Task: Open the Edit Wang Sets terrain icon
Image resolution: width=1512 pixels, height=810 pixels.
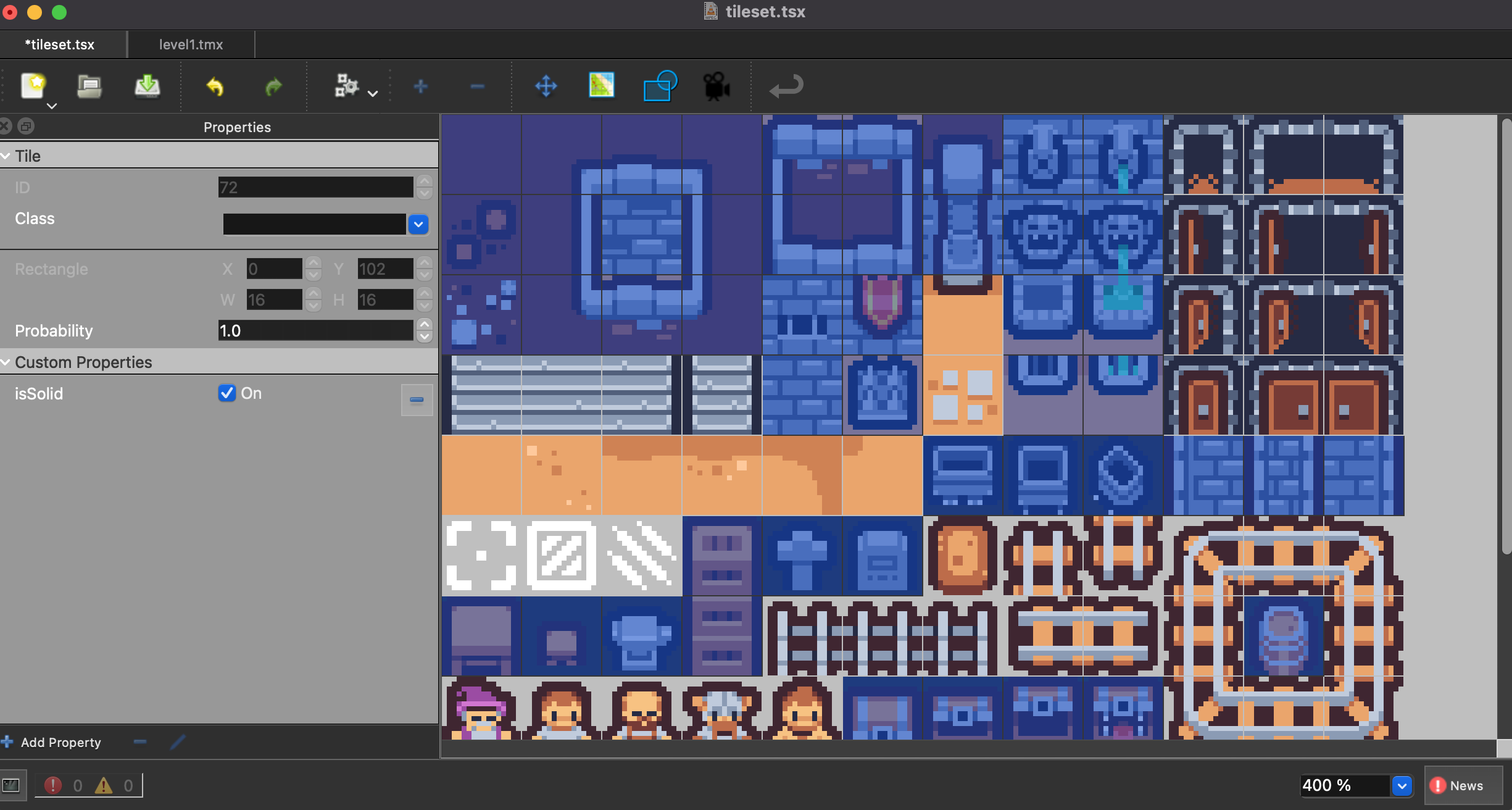Action: point(602,85)
